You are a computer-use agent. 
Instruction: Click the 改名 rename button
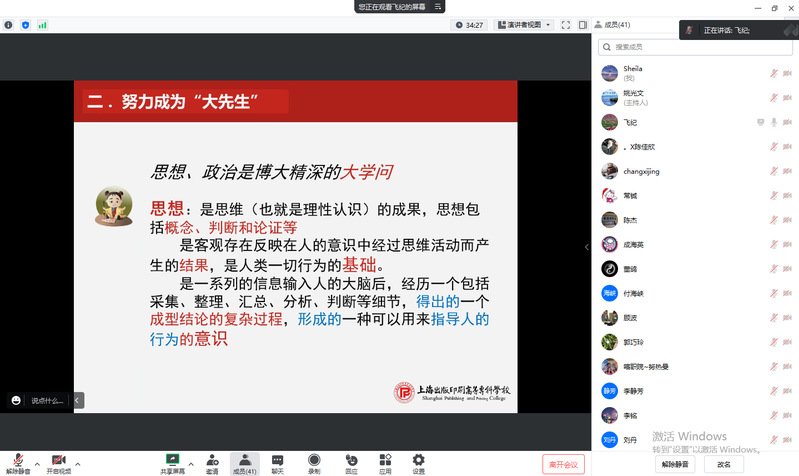tap(724, 464)
